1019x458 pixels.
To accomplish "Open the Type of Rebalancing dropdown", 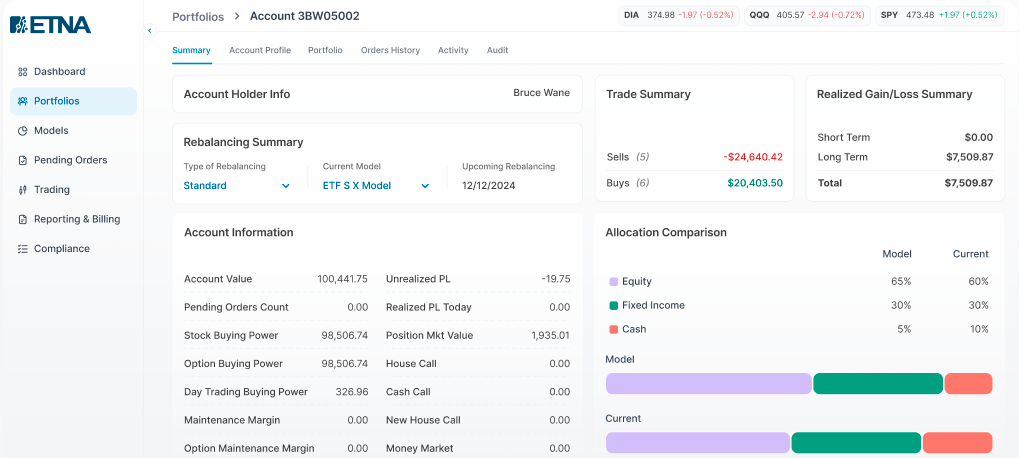I will (x=237, y=186).
